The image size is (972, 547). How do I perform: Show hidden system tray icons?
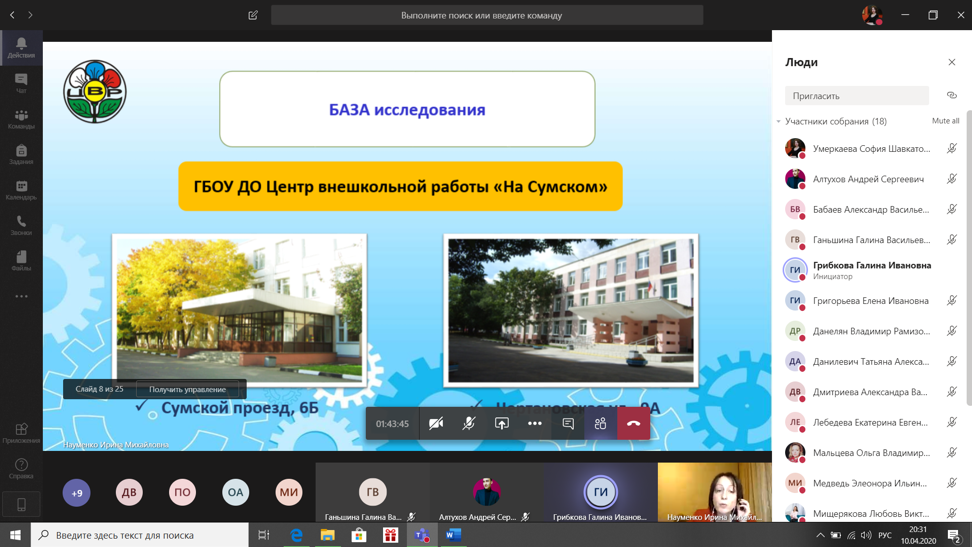pyautogui.click(x=820, y=535)
